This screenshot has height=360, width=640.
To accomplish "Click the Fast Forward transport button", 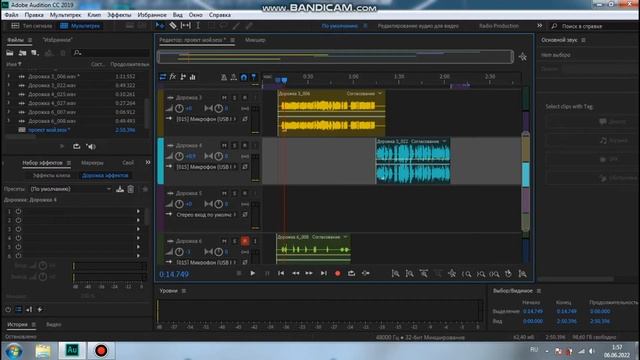I will 309,273.
